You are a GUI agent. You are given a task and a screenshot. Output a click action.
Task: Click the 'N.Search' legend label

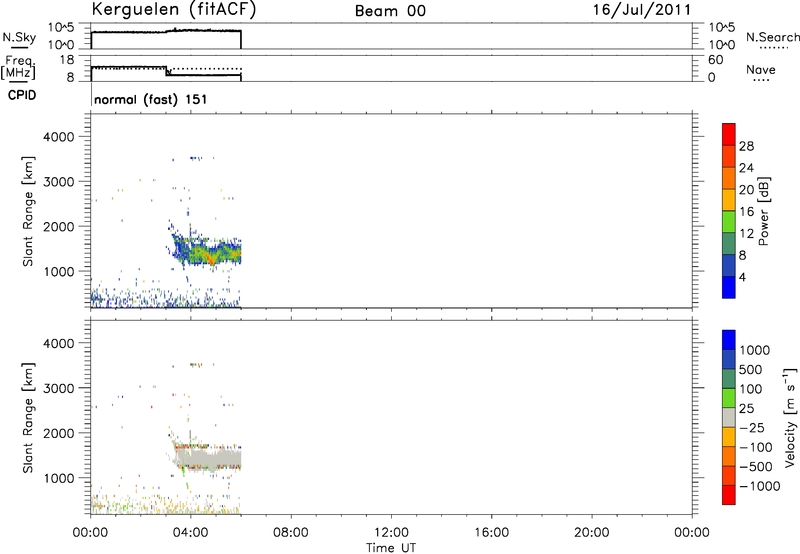pyautogui.click(x=772, y=37)
